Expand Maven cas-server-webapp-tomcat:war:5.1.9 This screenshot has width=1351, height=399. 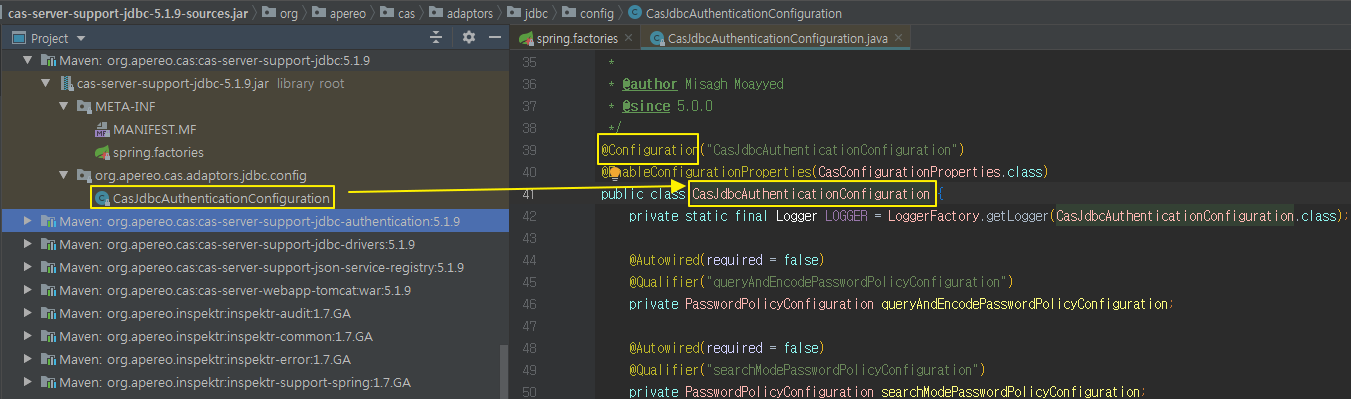coord(27,290)
